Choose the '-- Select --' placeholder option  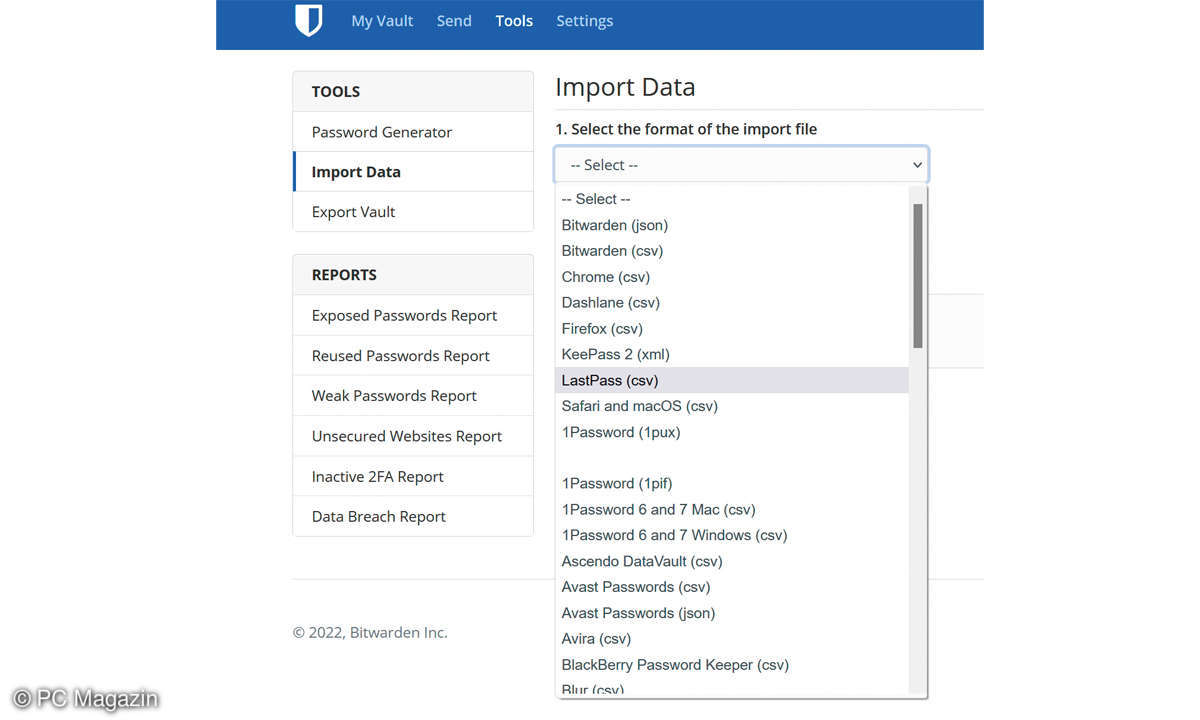[732, 199]
